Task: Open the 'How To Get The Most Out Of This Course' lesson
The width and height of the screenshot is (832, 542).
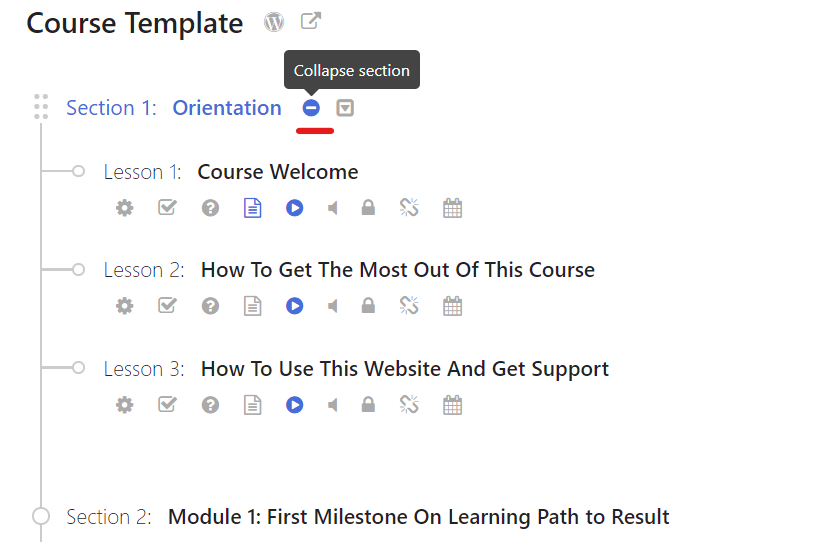Action: point(397,270)
